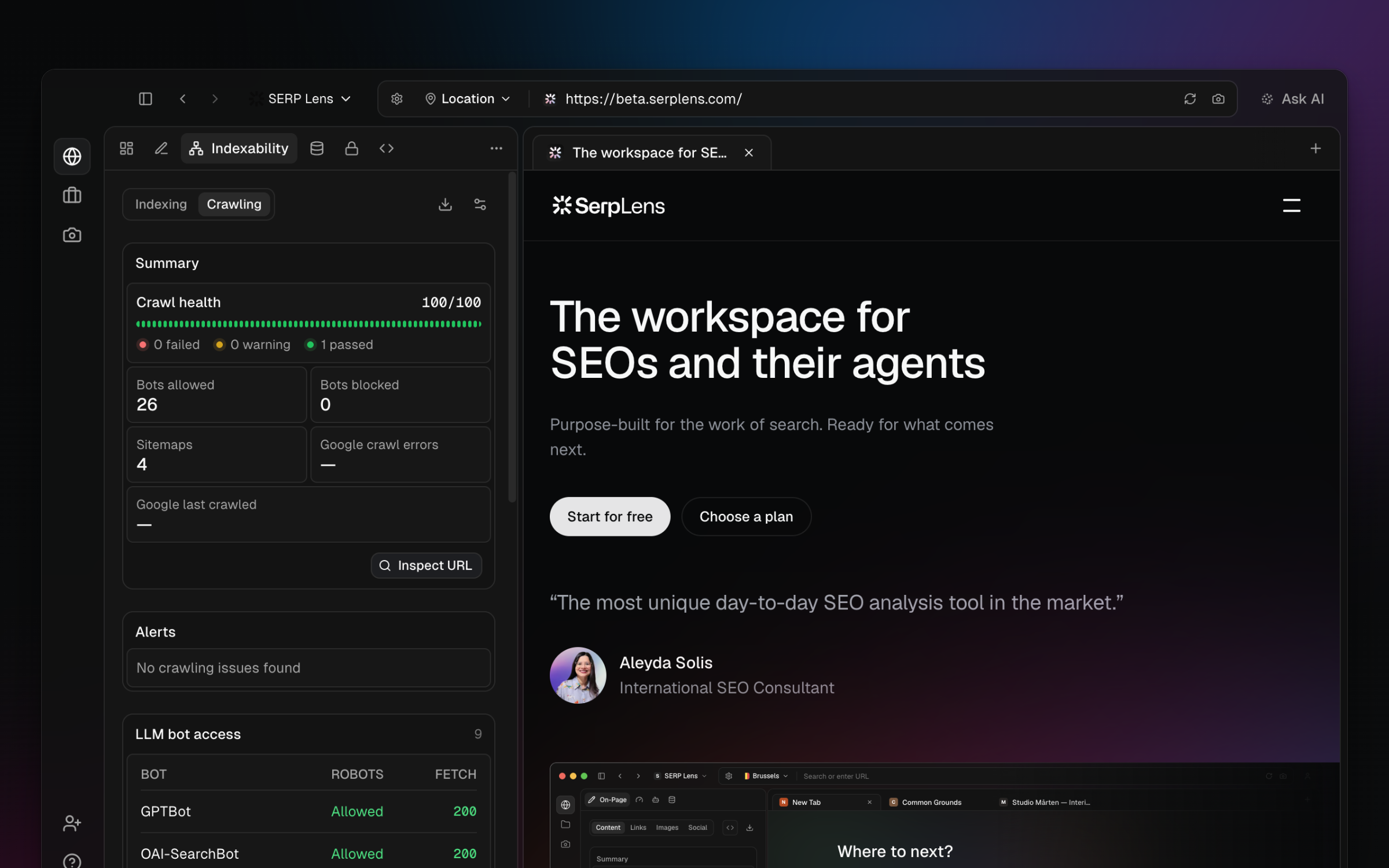Open the code brackets panel icon
Viewport: 1389px width, 868px height.
click(387, 149)
